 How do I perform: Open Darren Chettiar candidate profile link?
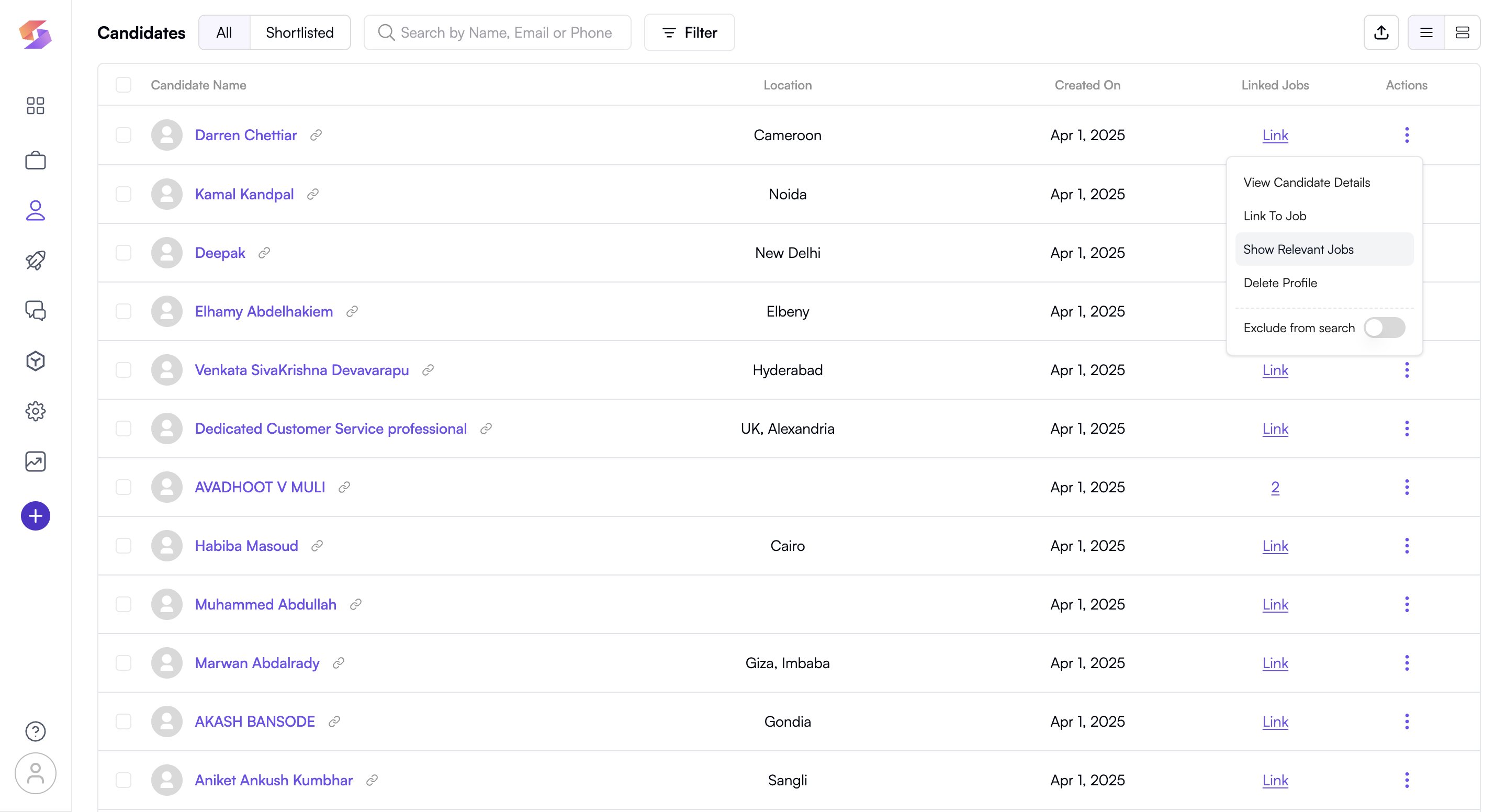245,135
